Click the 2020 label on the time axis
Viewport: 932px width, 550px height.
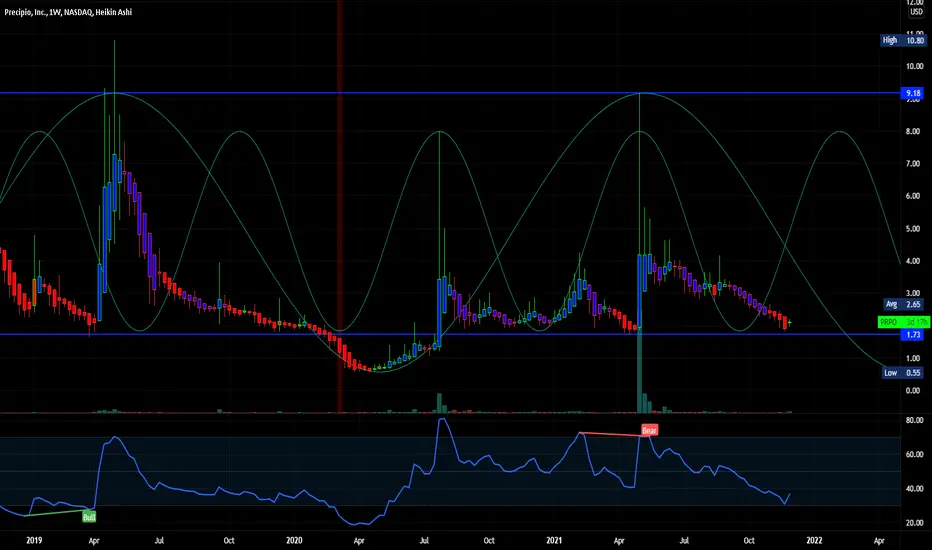point(294,540)
